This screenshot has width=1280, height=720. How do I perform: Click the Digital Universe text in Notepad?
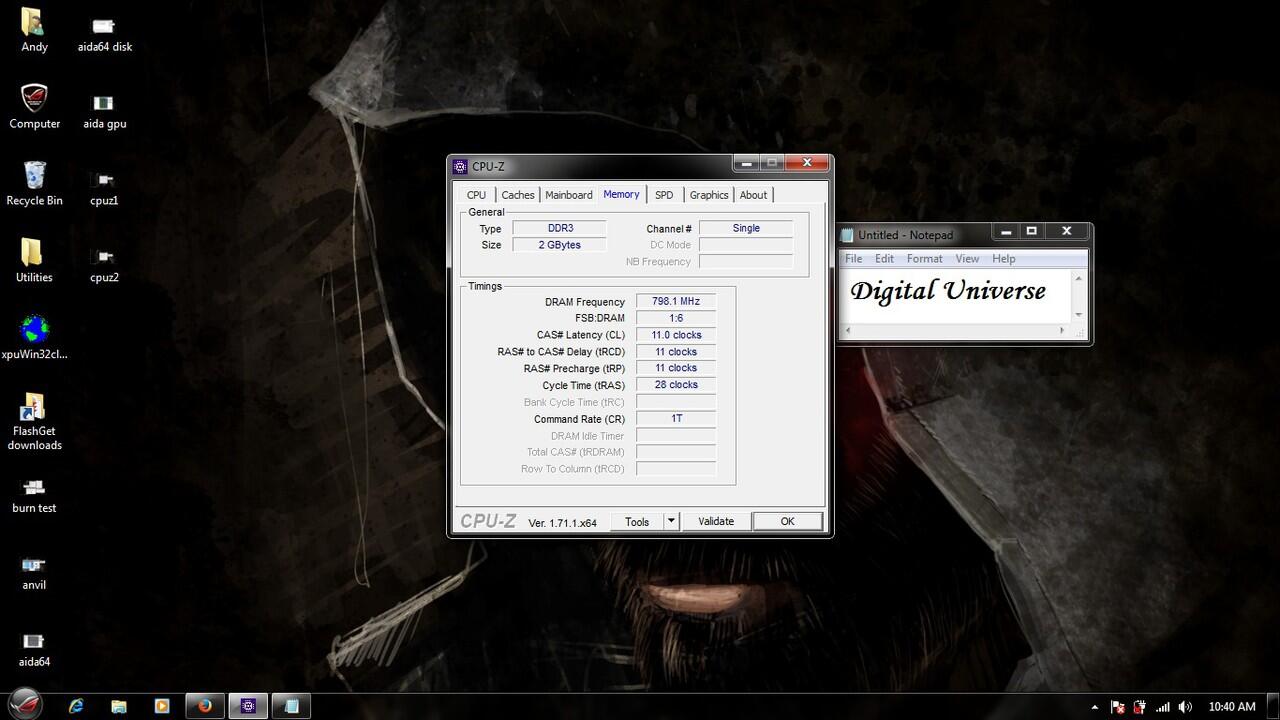tap(948, 291)
